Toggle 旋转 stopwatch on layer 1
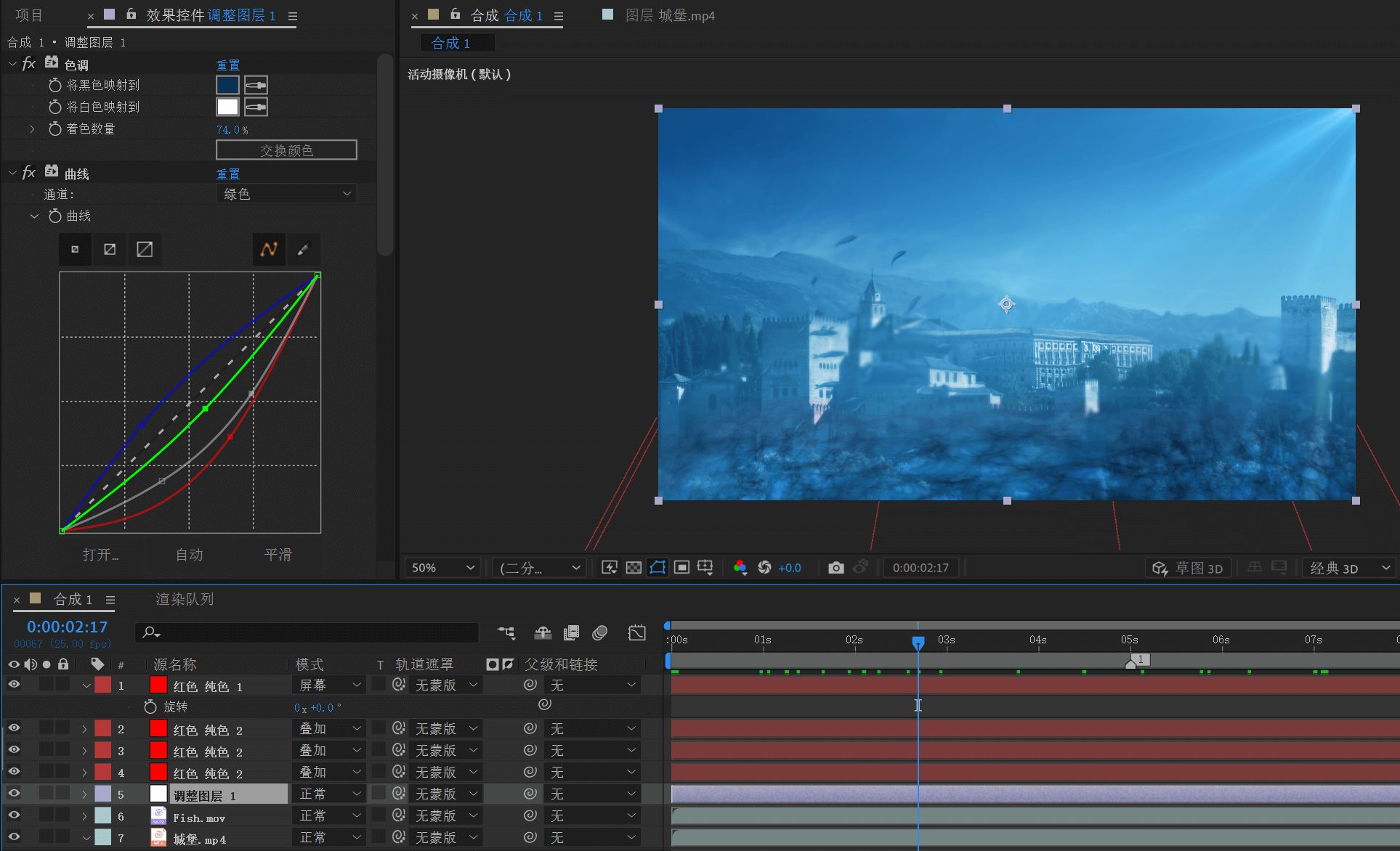This screenshot has width=1400, height=851. click(150, 707)
